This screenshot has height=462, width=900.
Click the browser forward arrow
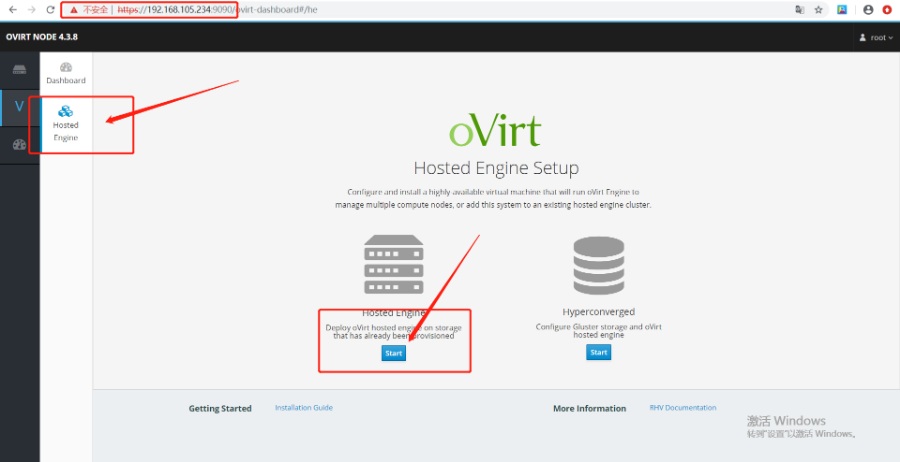(x=32, y=10)
